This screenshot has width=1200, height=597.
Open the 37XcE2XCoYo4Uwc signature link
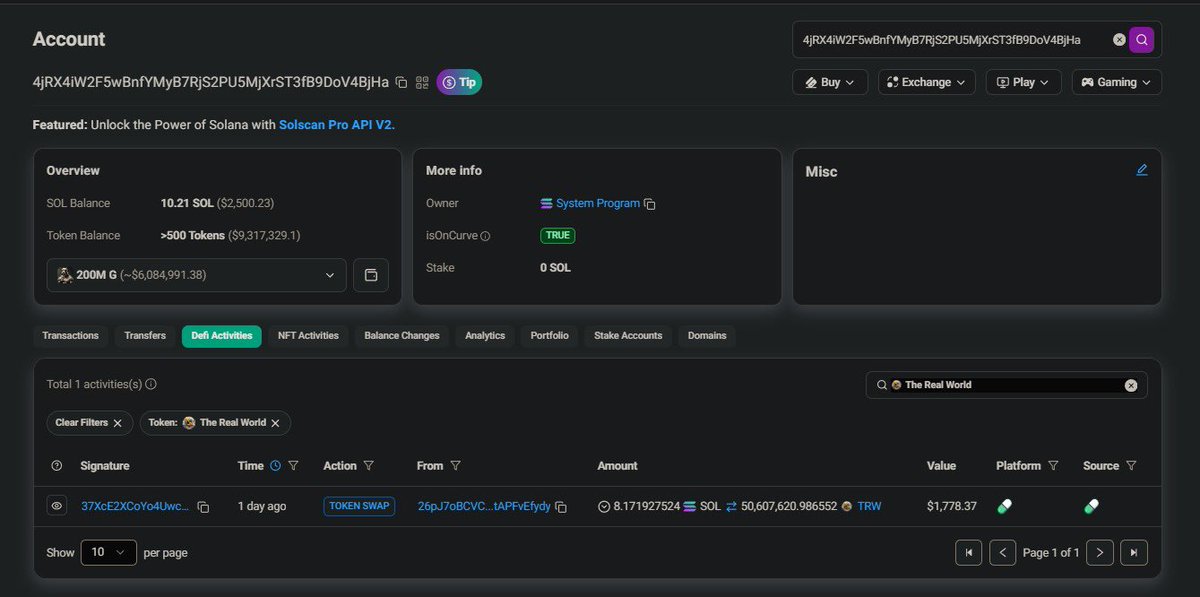click(134, 507)
